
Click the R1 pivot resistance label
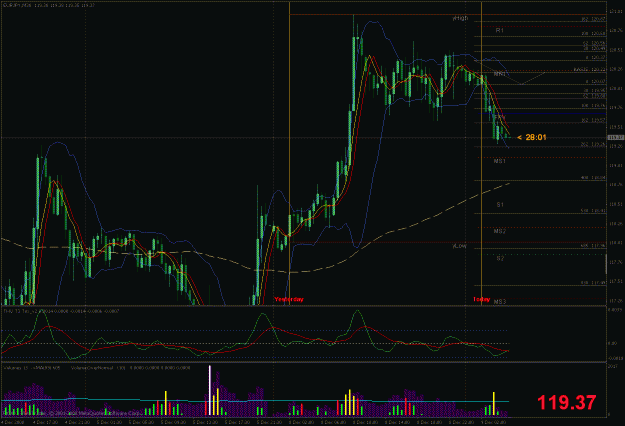pyautogui.click(x=500, y=30)
